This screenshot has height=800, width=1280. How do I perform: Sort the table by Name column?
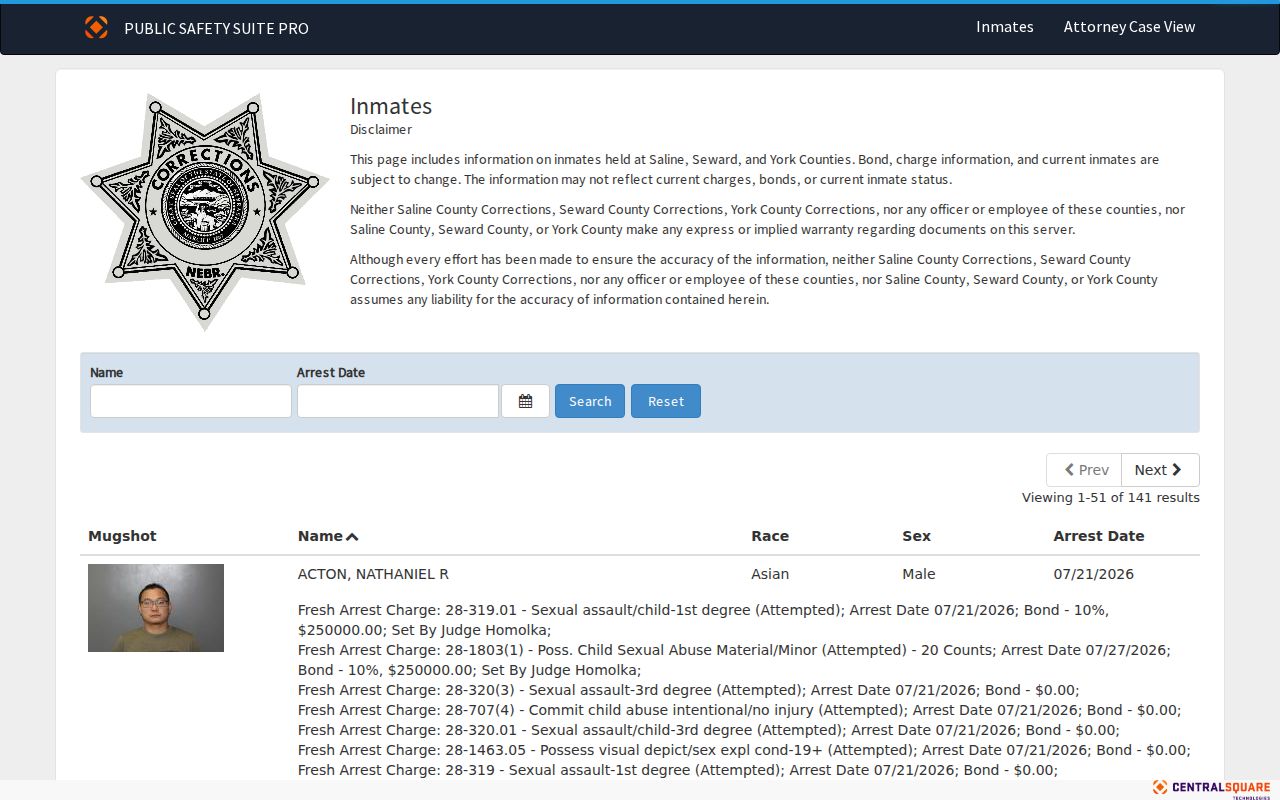(x=328, y=536)
